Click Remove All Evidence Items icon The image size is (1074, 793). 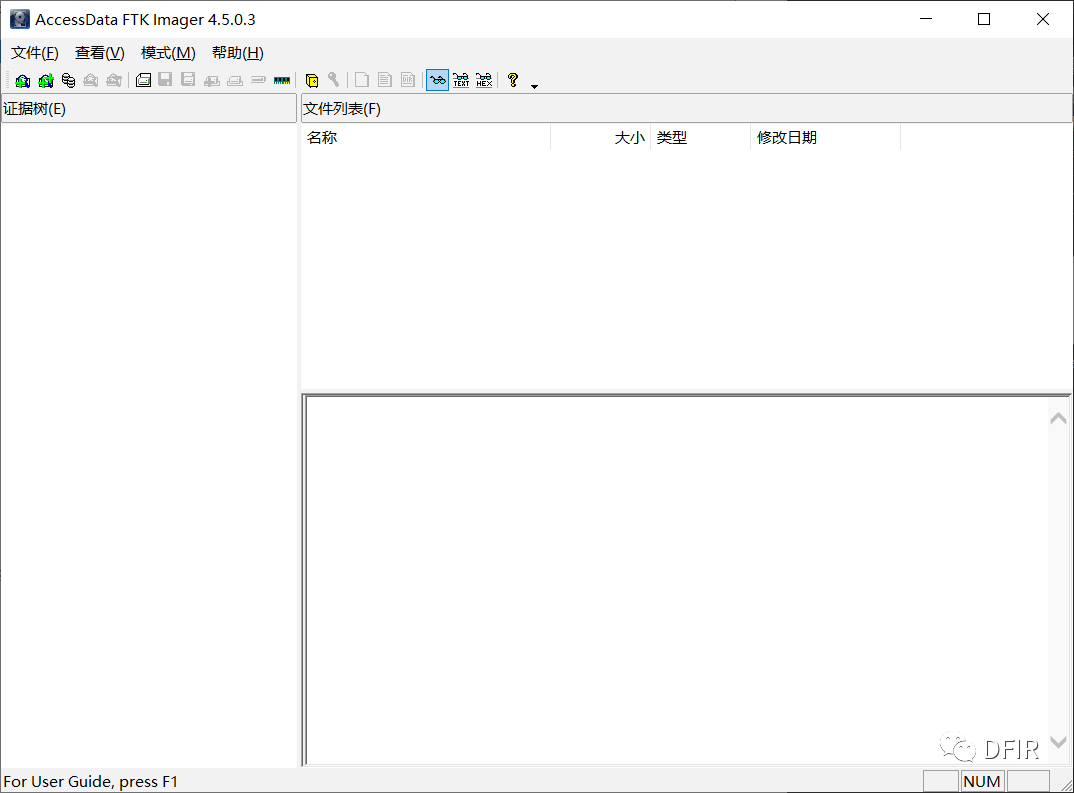114,81
